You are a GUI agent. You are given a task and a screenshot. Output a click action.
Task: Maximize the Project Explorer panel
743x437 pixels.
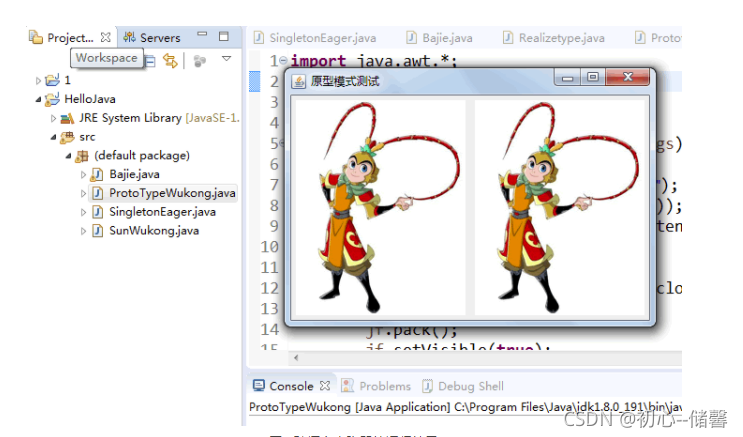point(224,36)
